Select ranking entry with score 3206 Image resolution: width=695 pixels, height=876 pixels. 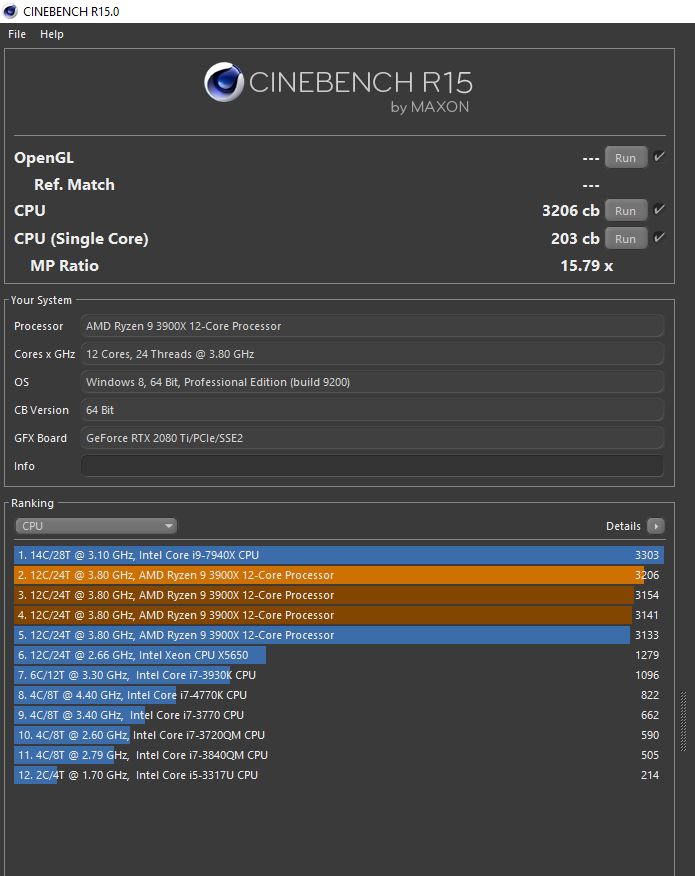(339, 575)
